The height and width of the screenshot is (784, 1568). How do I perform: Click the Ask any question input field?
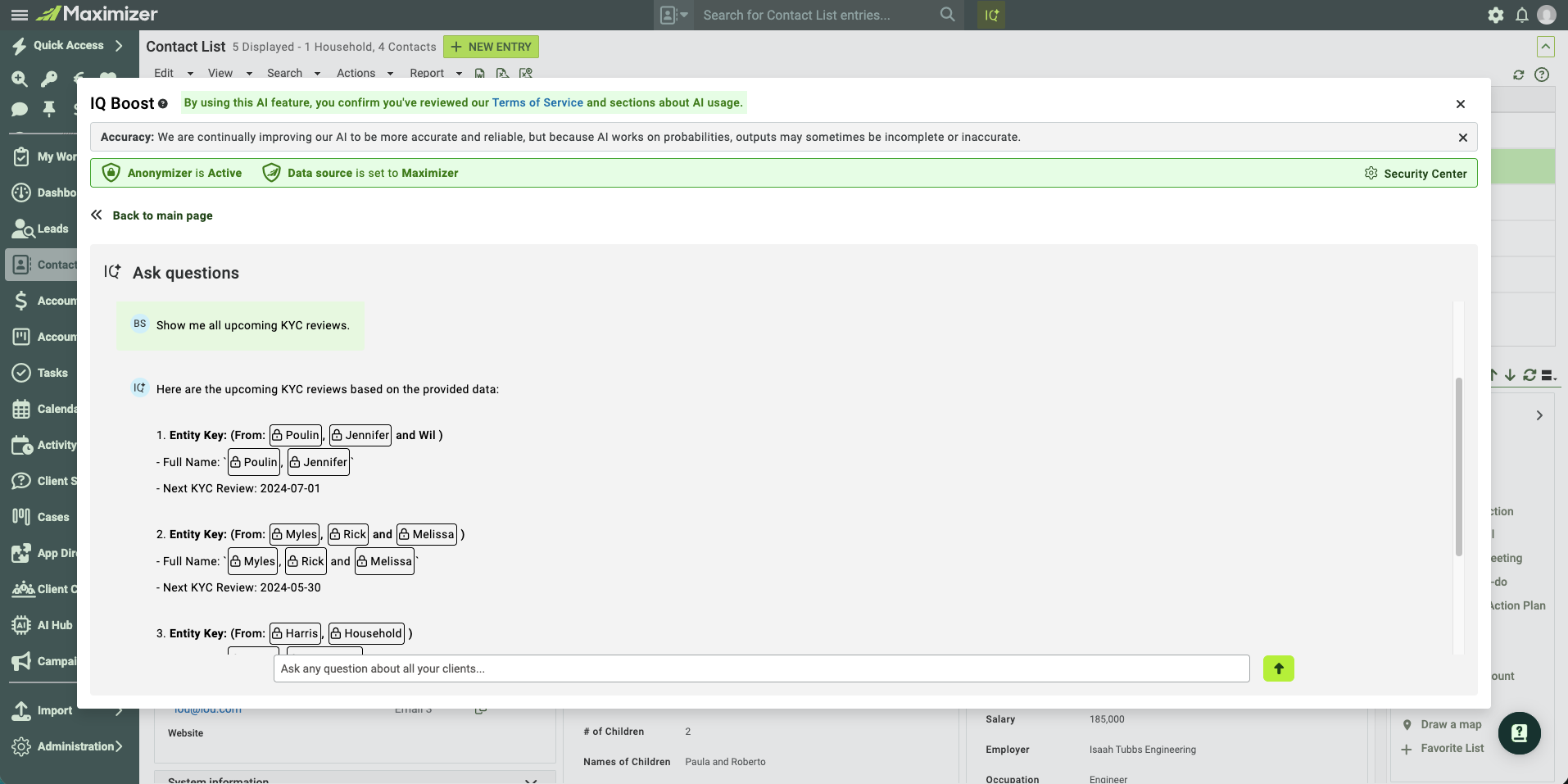[761, 668]
